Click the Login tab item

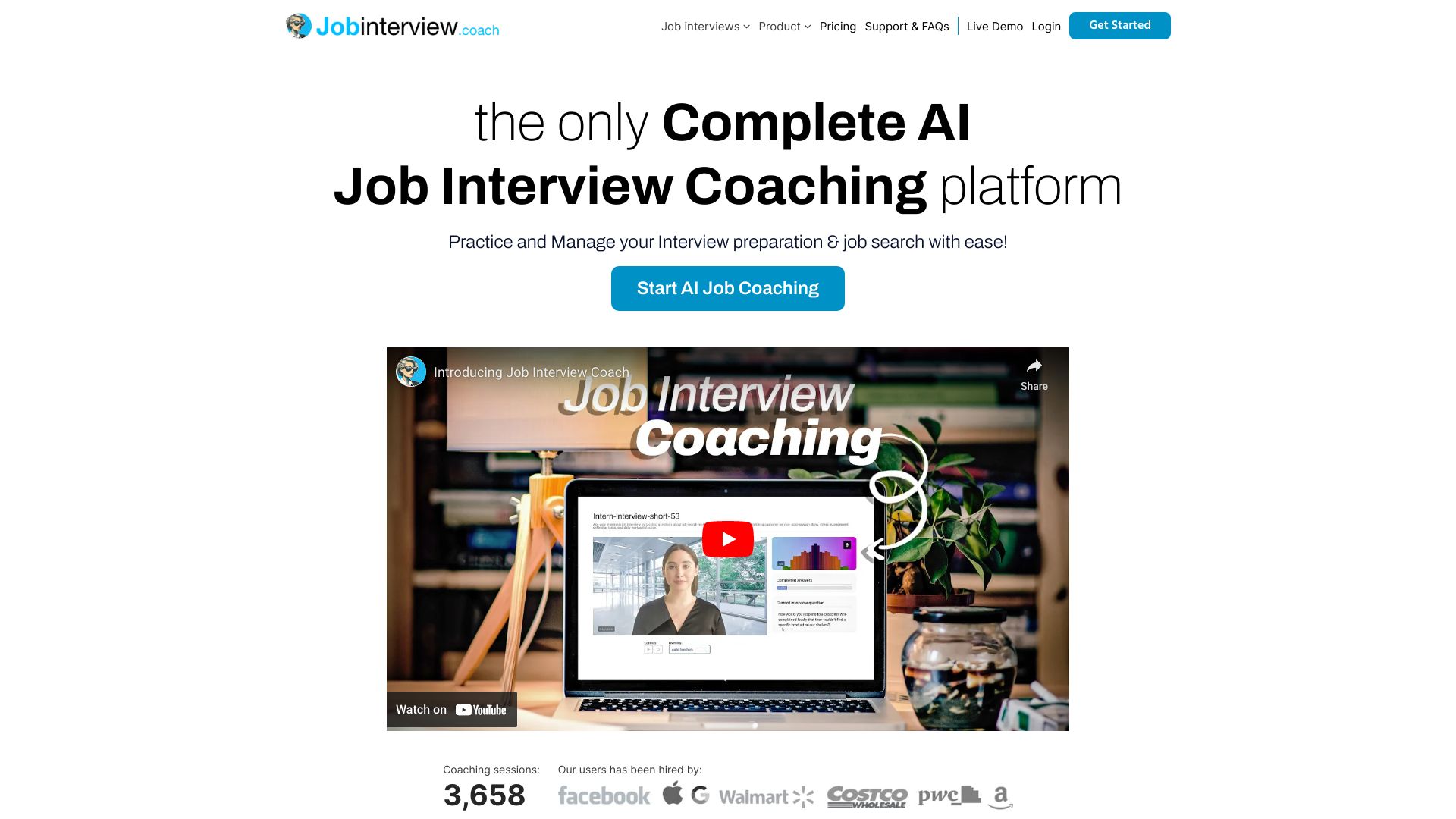1046,25
